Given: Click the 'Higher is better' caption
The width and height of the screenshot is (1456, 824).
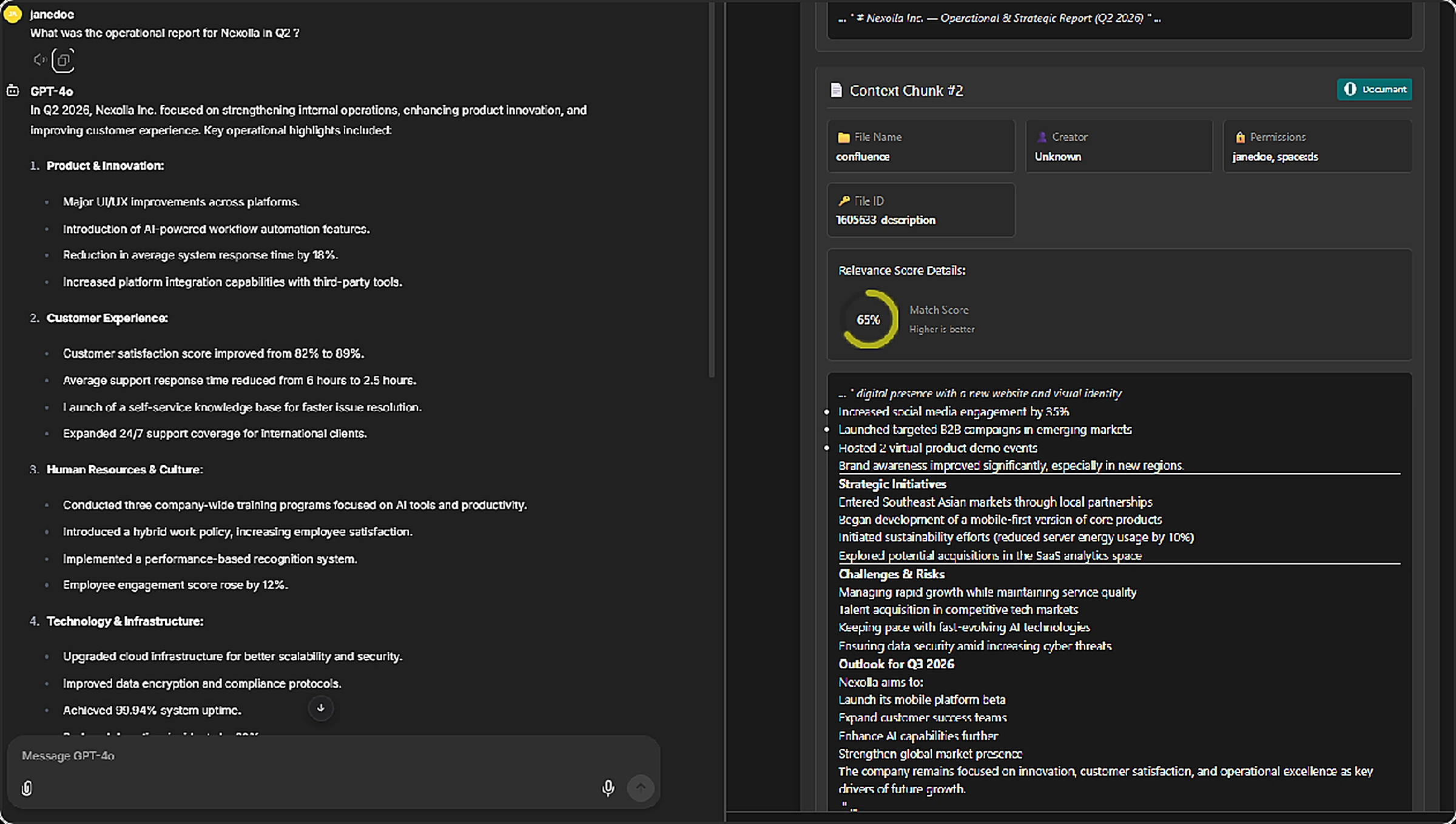Looking at the screenshot, I should click(x=942, y=329).
